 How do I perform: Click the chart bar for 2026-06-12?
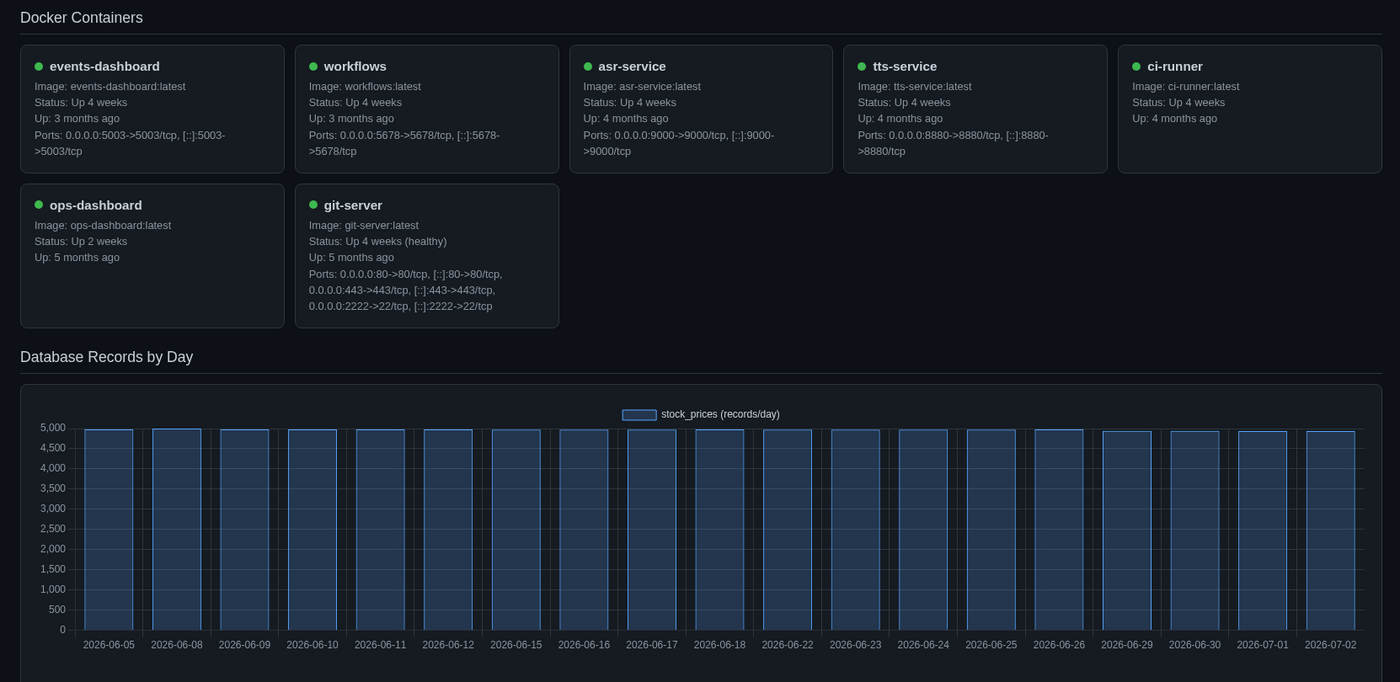pos(448,530)
